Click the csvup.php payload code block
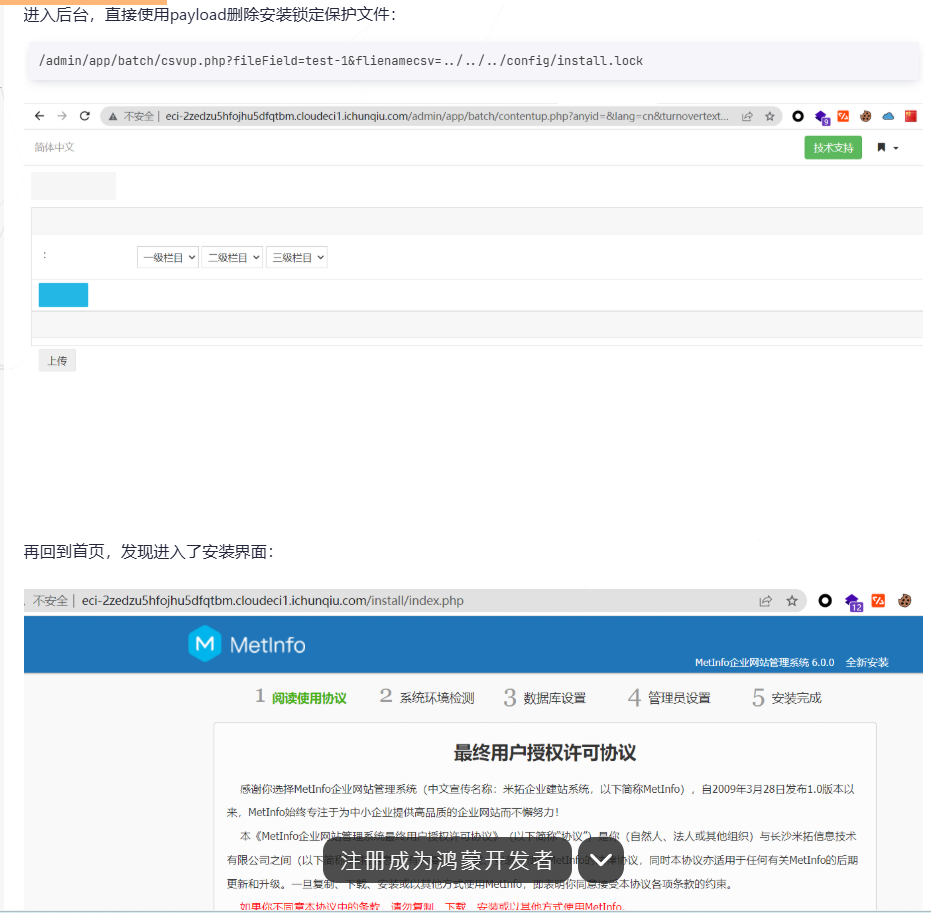 click(x=473, y=61)
